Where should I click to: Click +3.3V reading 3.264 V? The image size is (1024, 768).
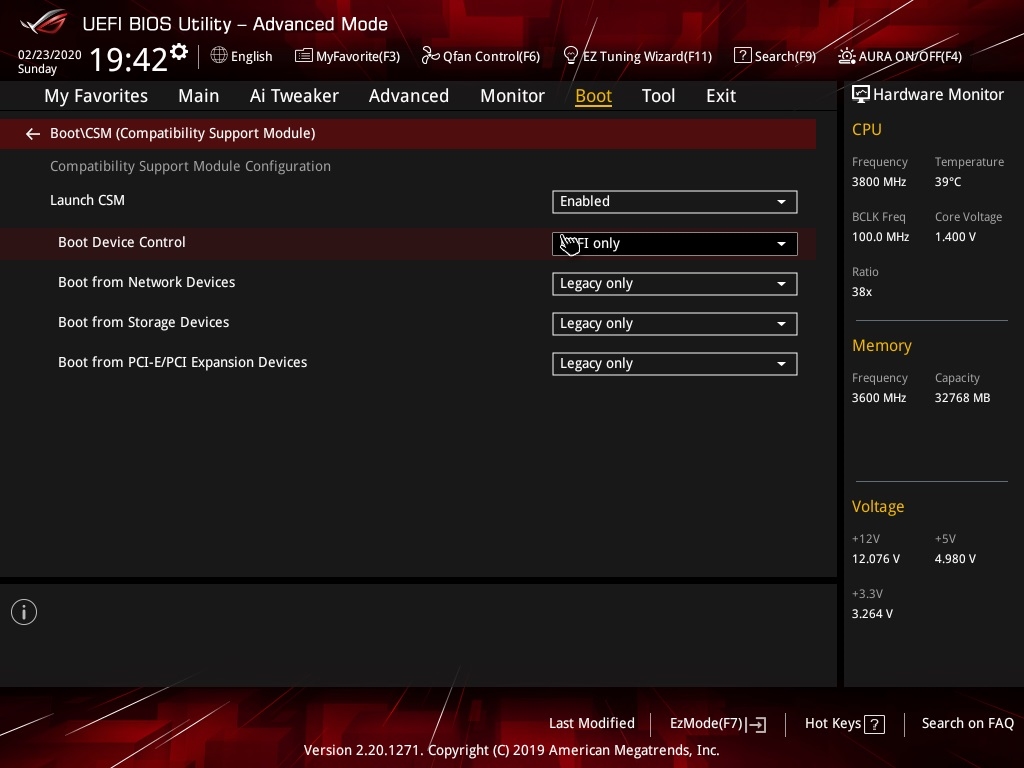(872, 614)
